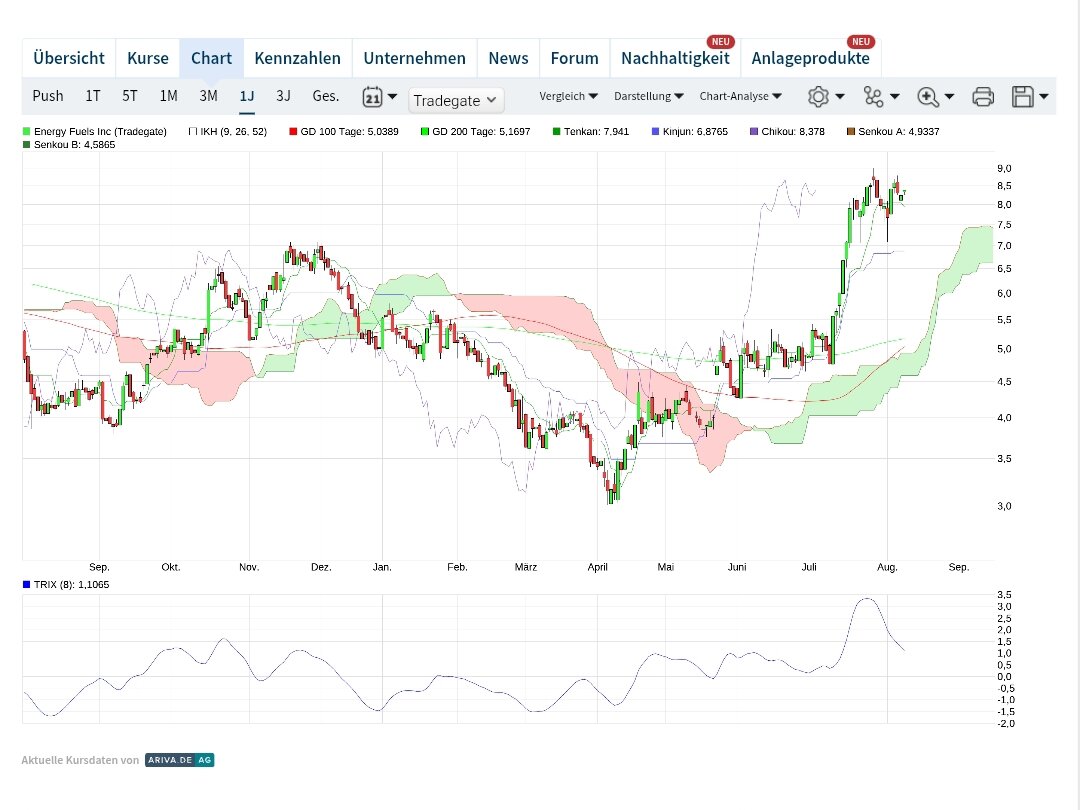Switch to the Kennzahlen tab
1080x810 pixels.
[297, 58]
